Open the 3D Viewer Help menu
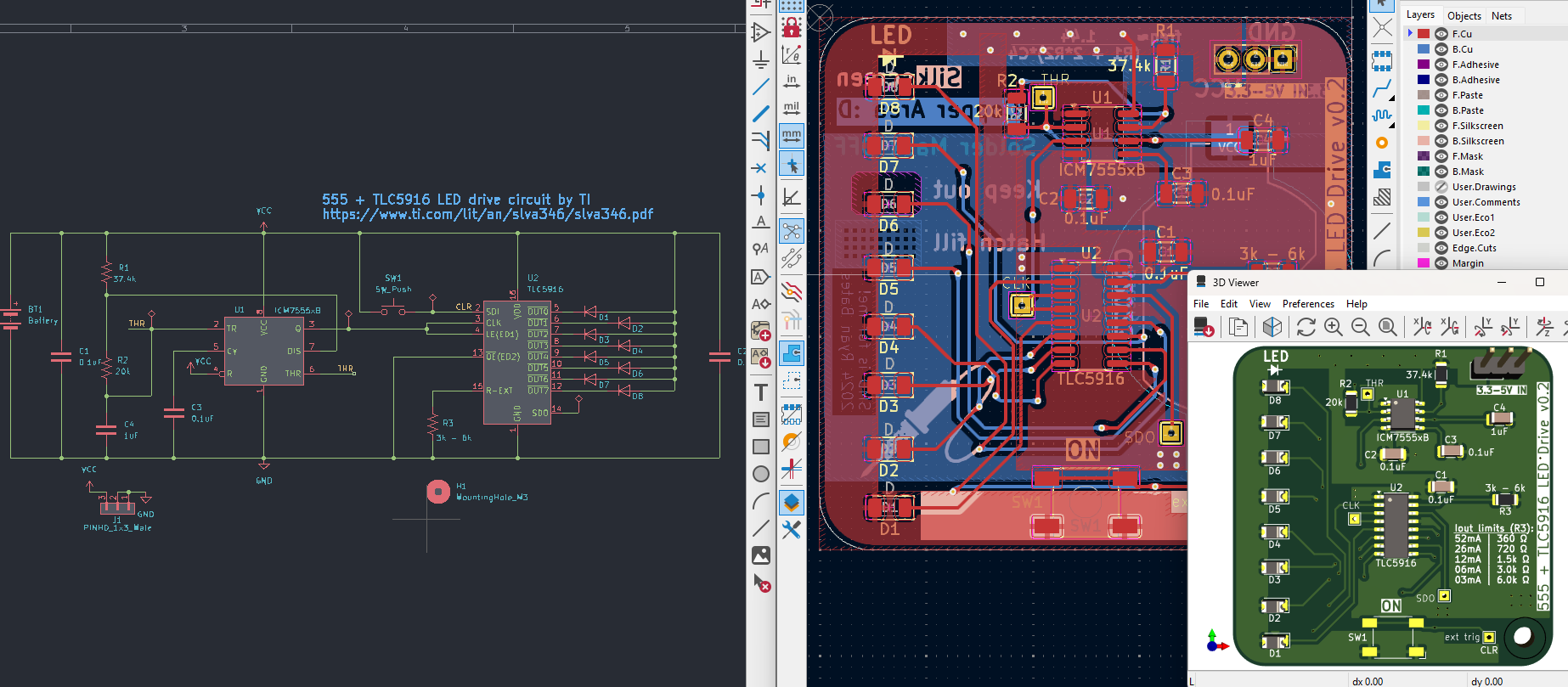The width and height of the screenshot is (1568, 687). coord(1356,304)
